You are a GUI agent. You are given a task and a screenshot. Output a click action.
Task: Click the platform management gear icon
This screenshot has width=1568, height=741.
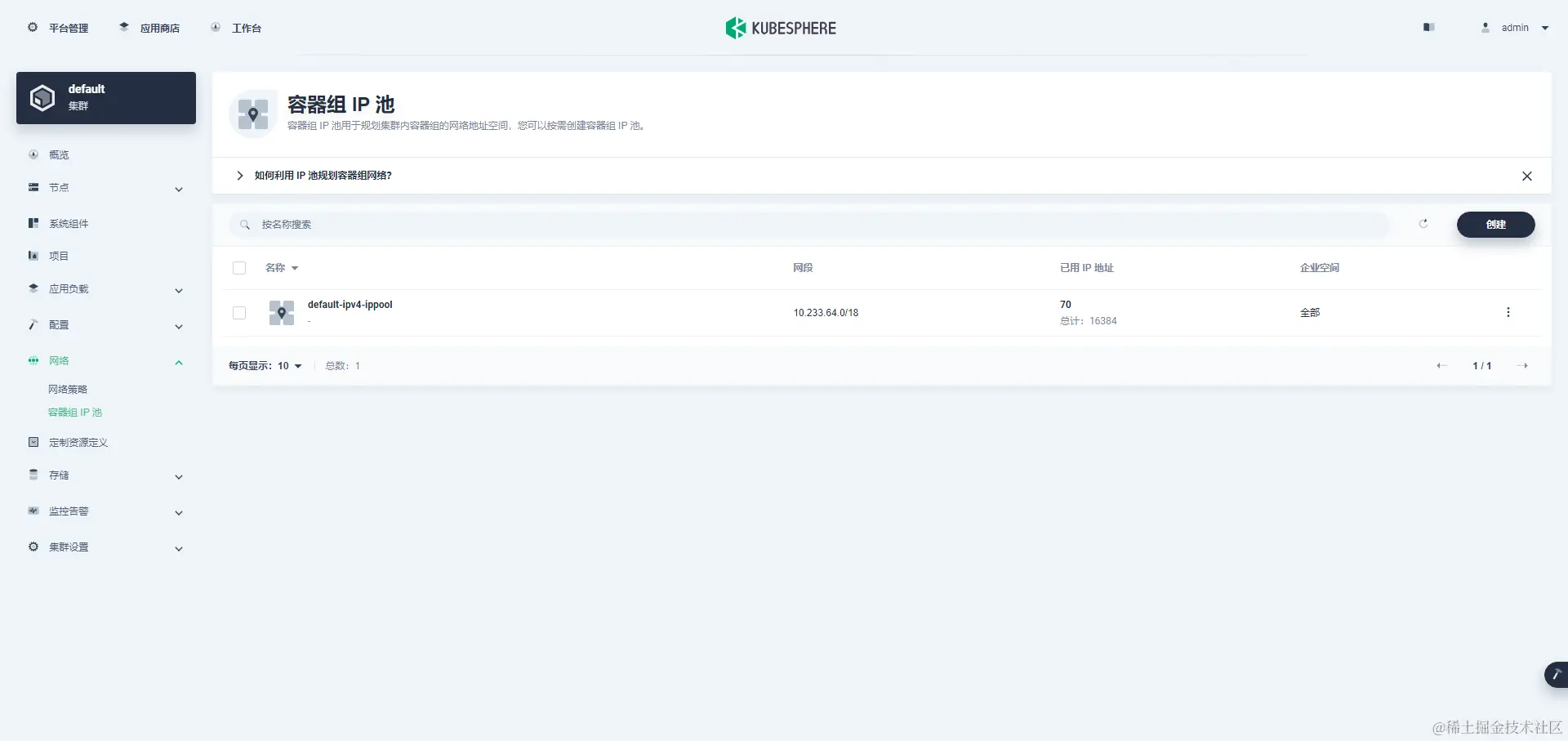coord(33,27)
